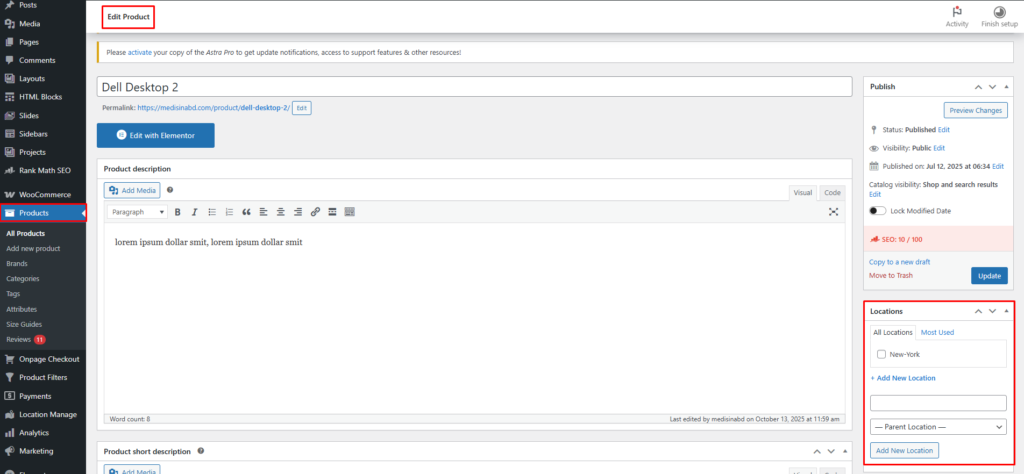Apply italic formatting in editor toolbar
The width and height of the screenshot is (1024, 474).
tap(194, 212)
